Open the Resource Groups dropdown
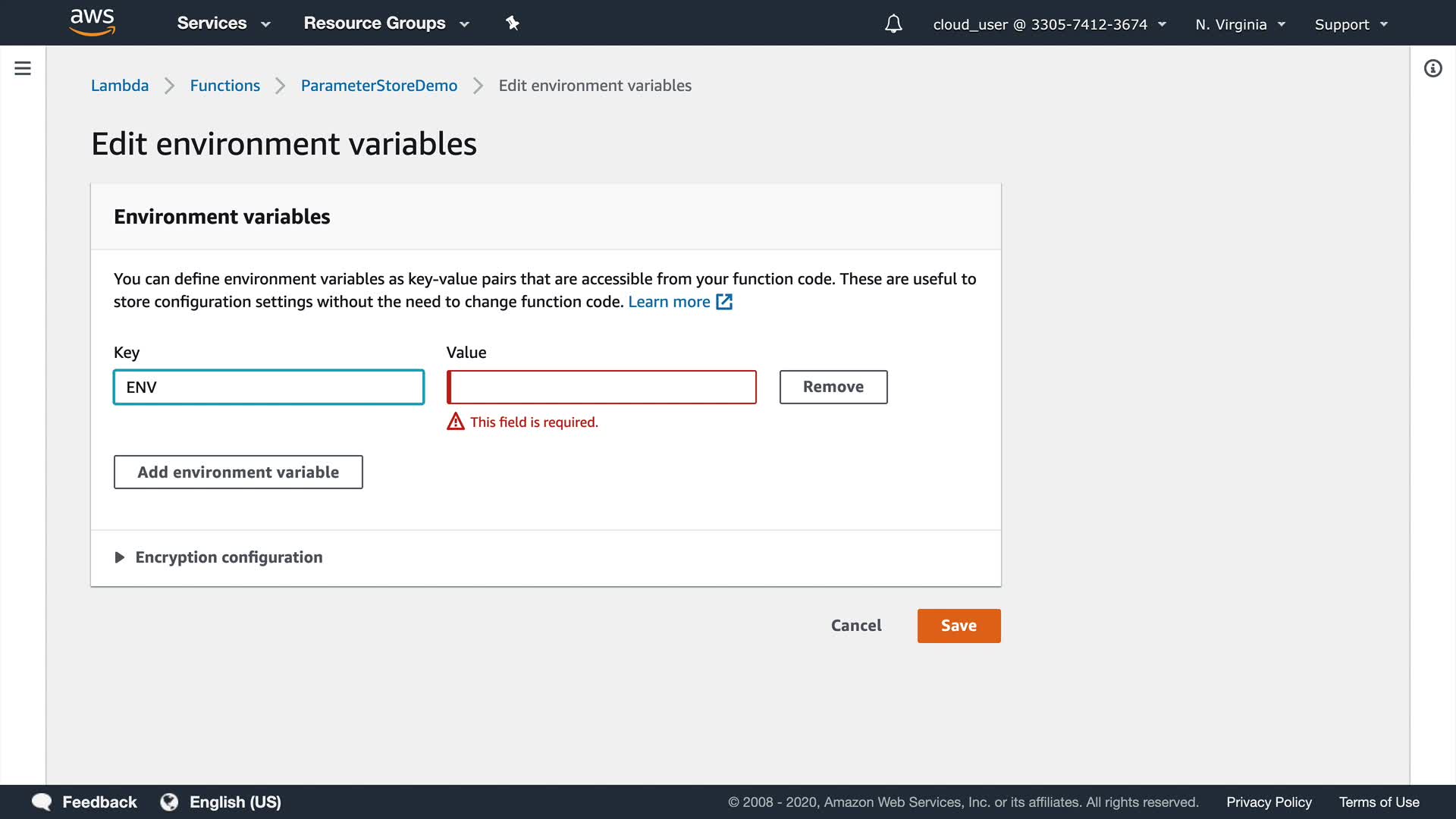Image resolution: width=1456 pixels, height=819 pixels. point(386,24)
